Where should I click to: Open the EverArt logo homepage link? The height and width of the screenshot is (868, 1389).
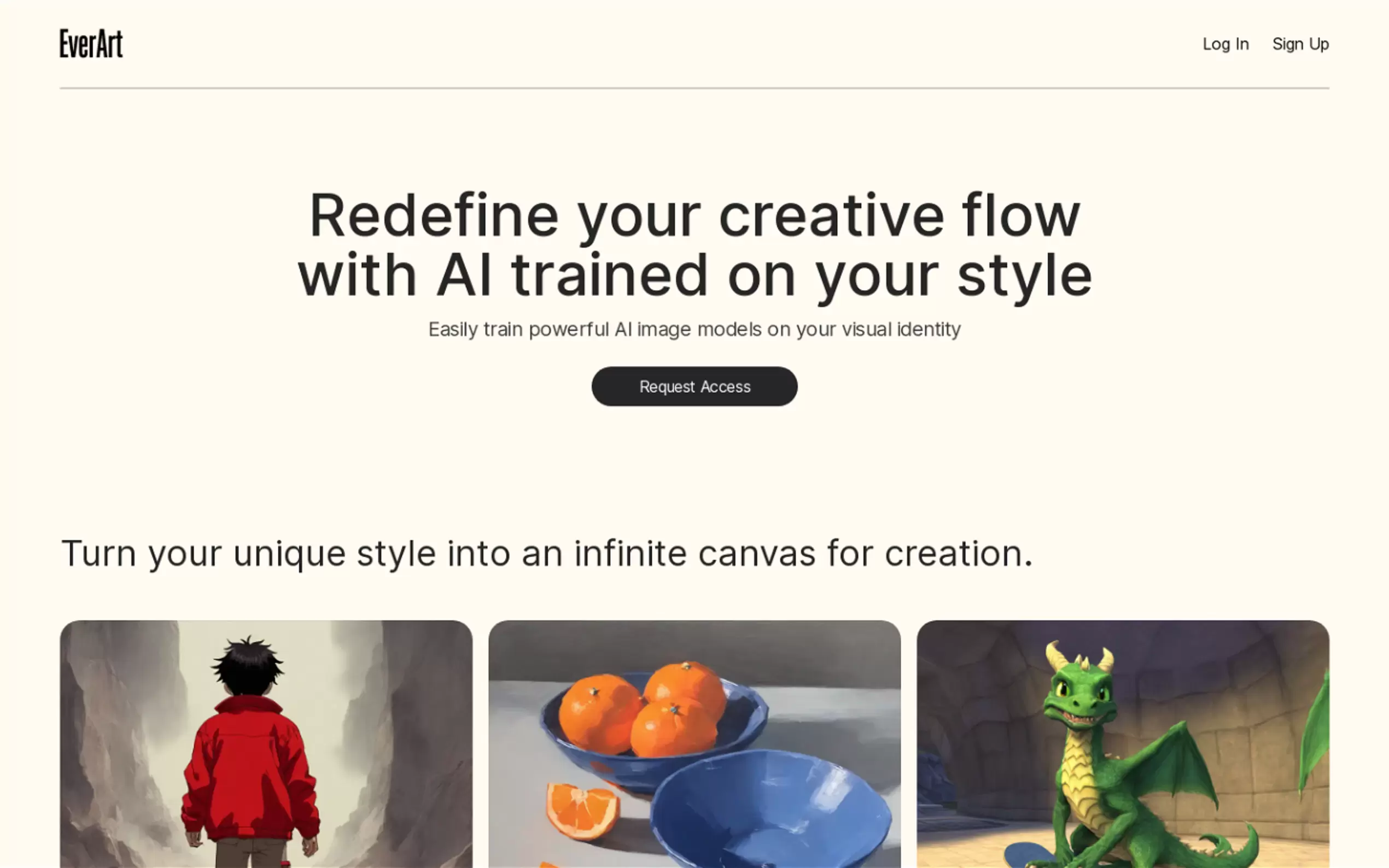(x=91, y=44)
